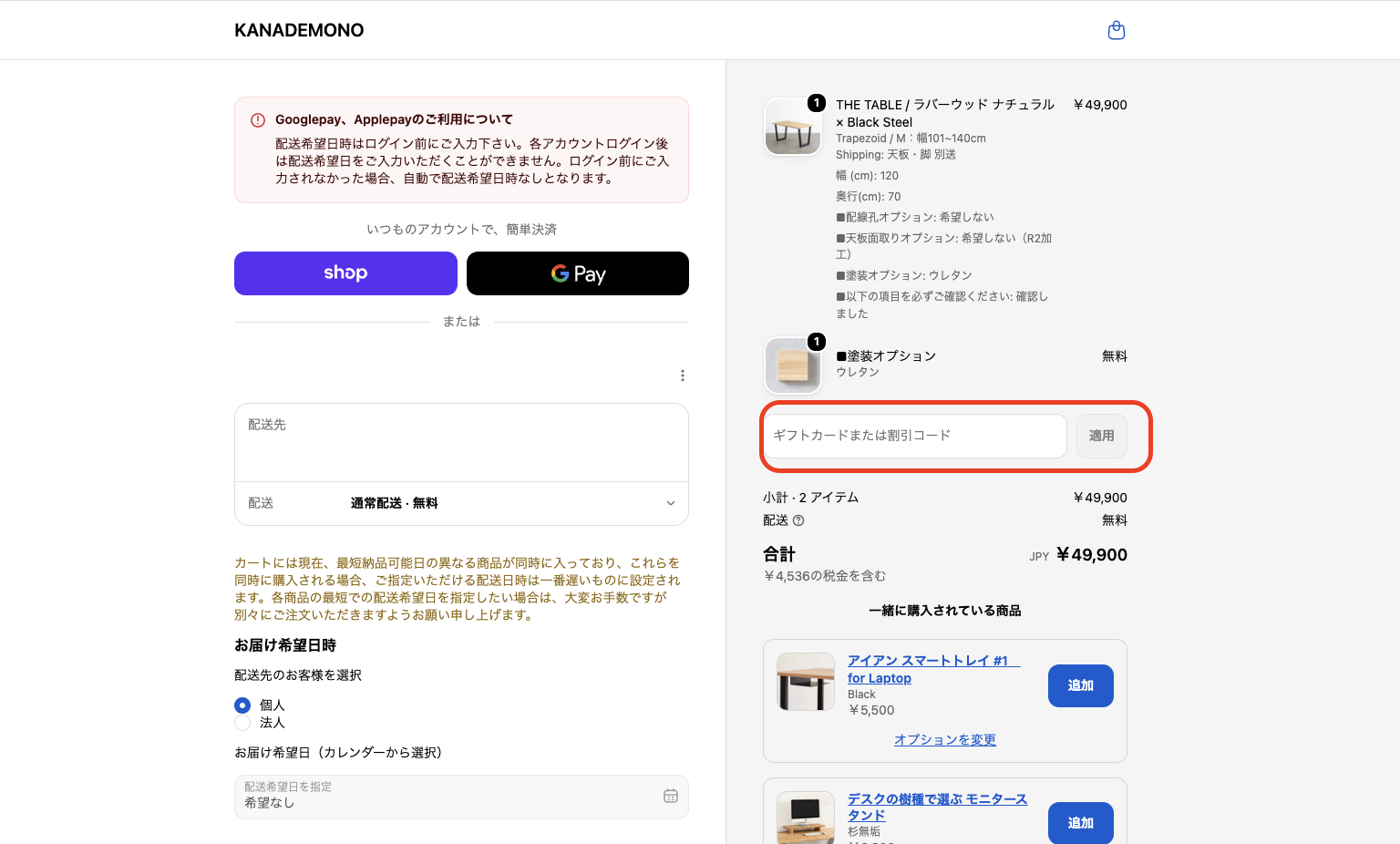Screen dimensions: 1400x844
Task: Add アイアン スマートトレイ with 追加 button
Action: click(x=1081, y=685)
